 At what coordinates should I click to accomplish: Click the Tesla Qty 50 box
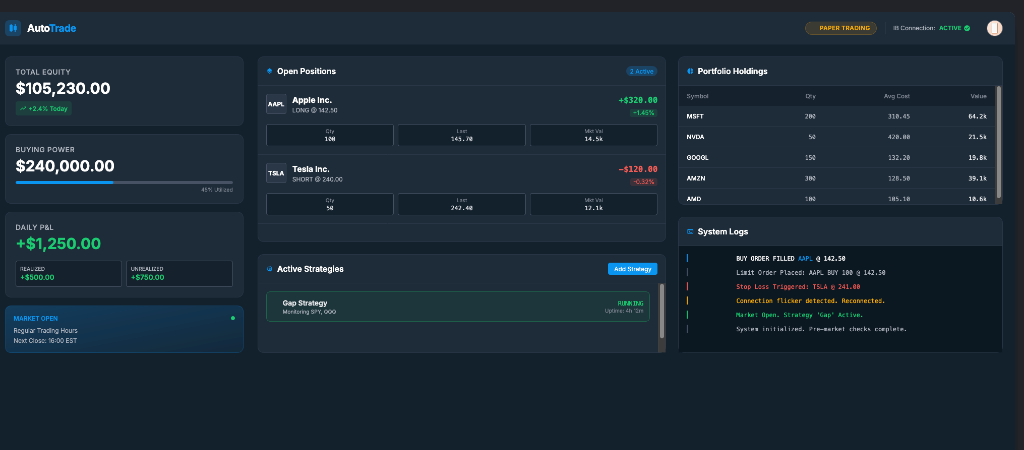[x=330, y=204]
